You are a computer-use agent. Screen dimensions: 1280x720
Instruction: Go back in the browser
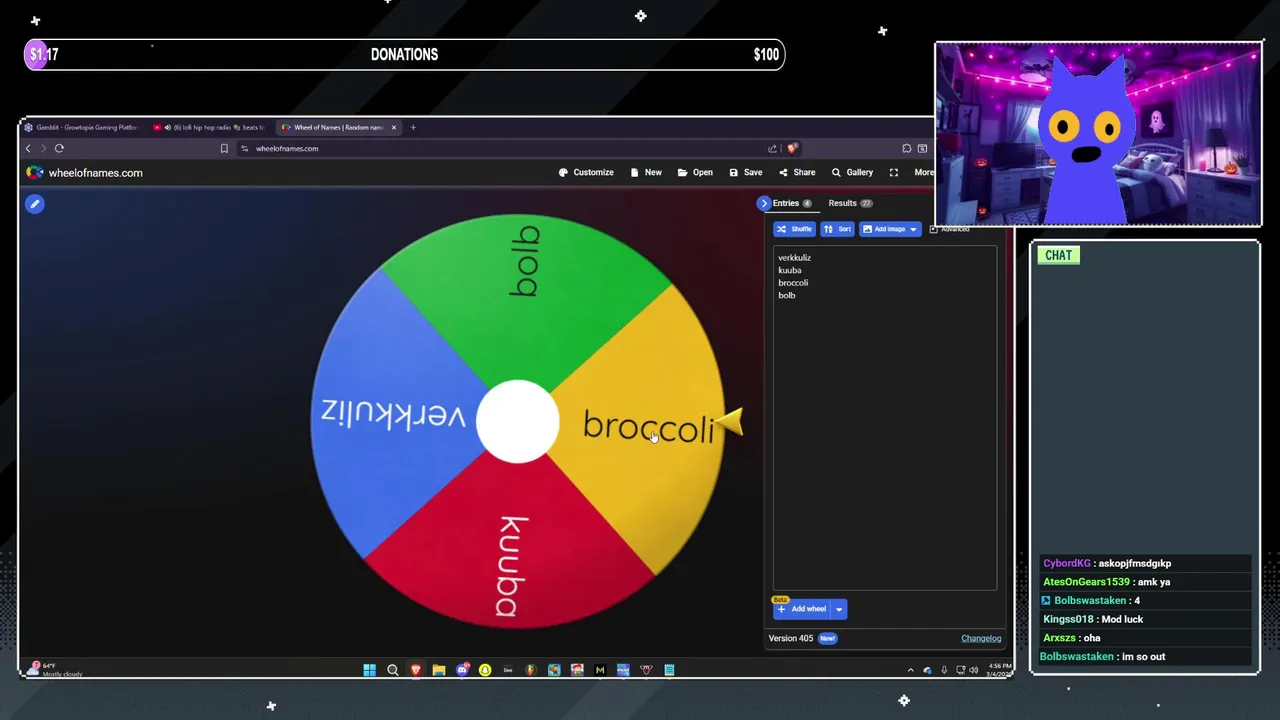[28, 148]
